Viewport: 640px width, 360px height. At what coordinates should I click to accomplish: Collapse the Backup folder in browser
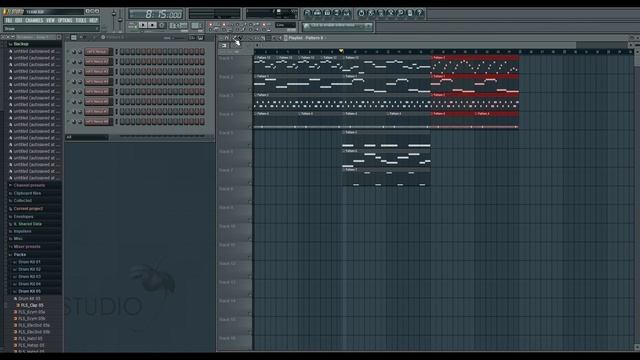click(21, 44)
